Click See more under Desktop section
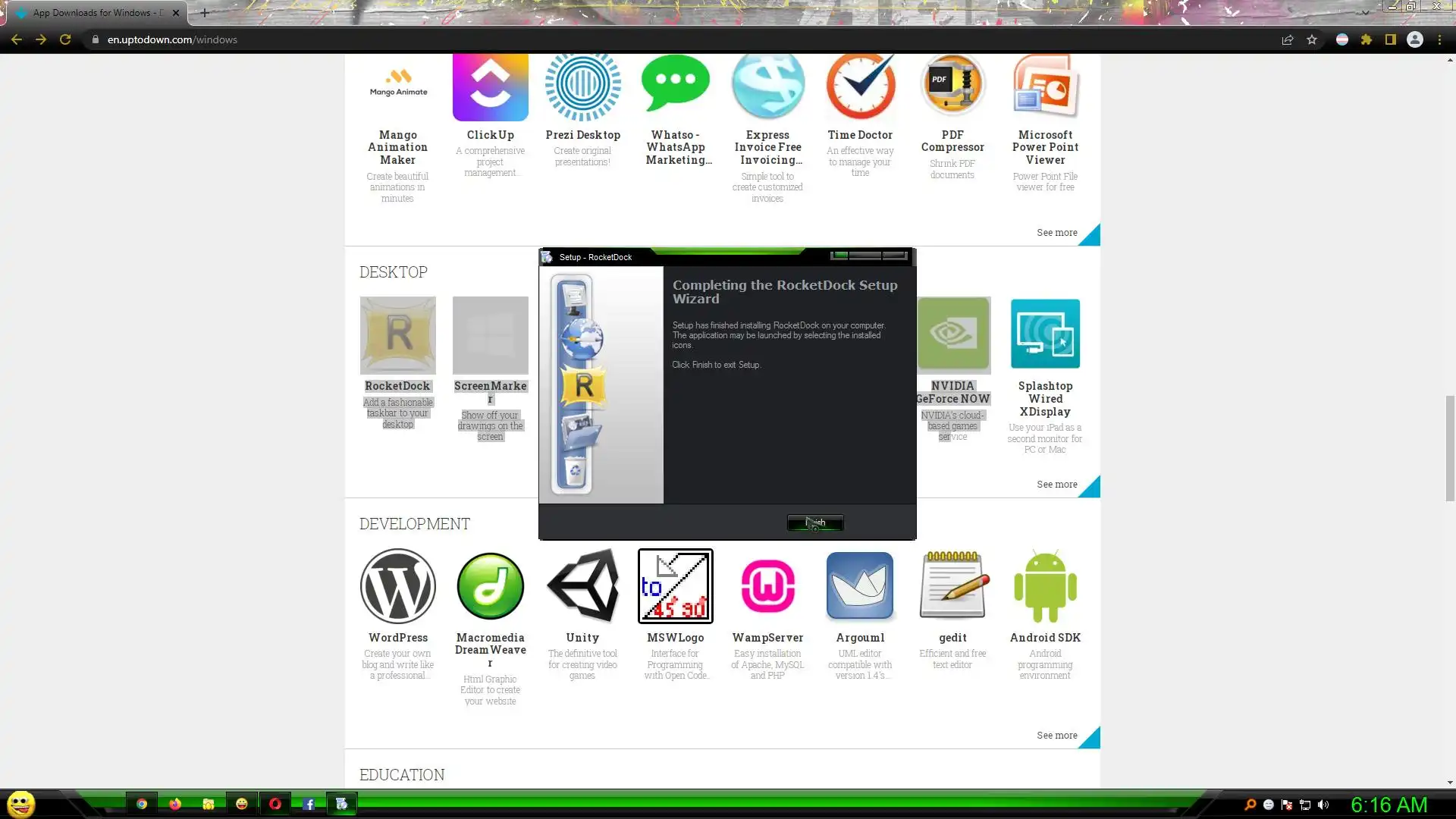The image size is (1456, 819). 1056,484
